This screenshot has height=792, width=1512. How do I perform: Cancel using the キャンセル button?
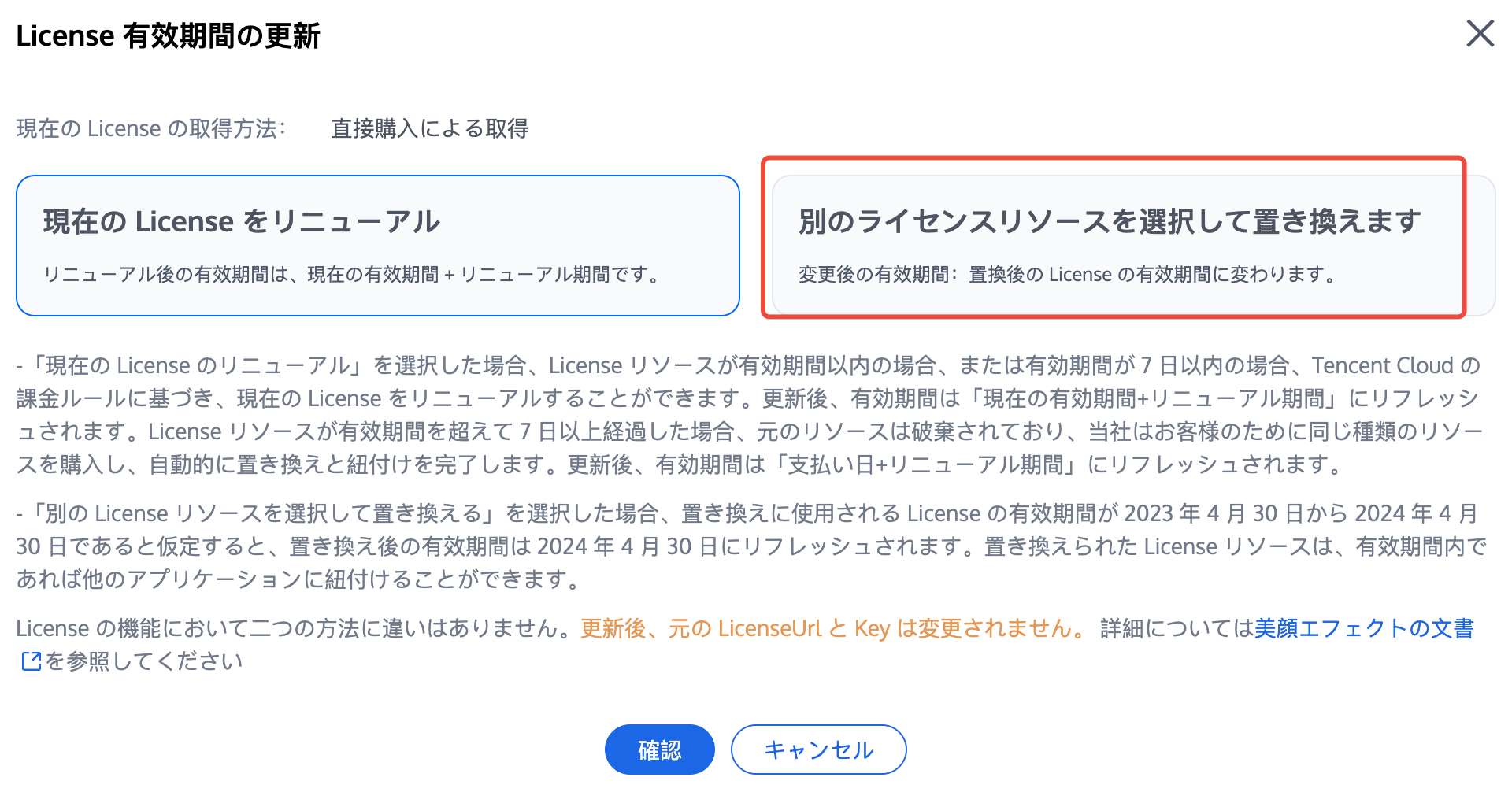[819, 749]
